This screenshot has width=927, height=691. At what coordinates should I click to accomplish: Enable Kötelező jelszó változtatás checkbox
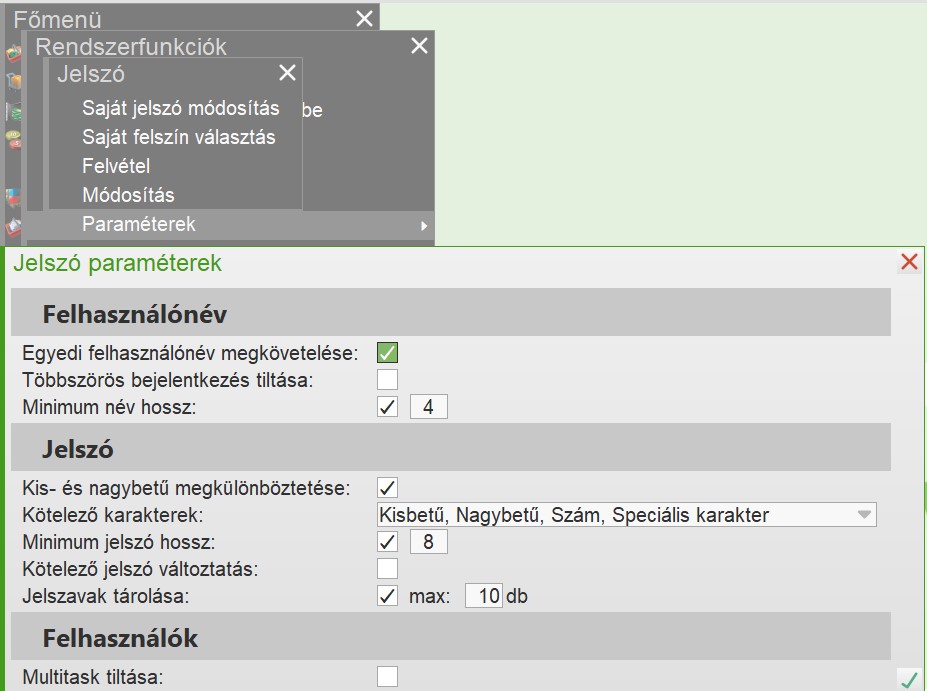[x=388, y=569]
